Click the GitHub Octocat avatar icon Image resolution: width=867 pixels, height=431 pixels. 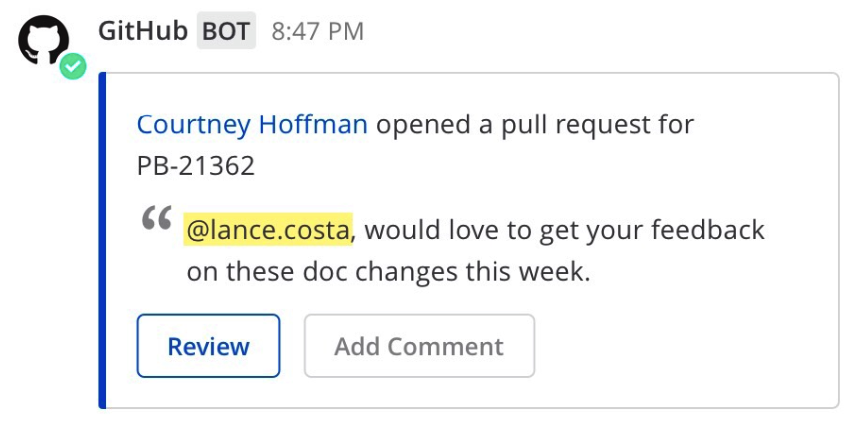[x=43, y=42]
